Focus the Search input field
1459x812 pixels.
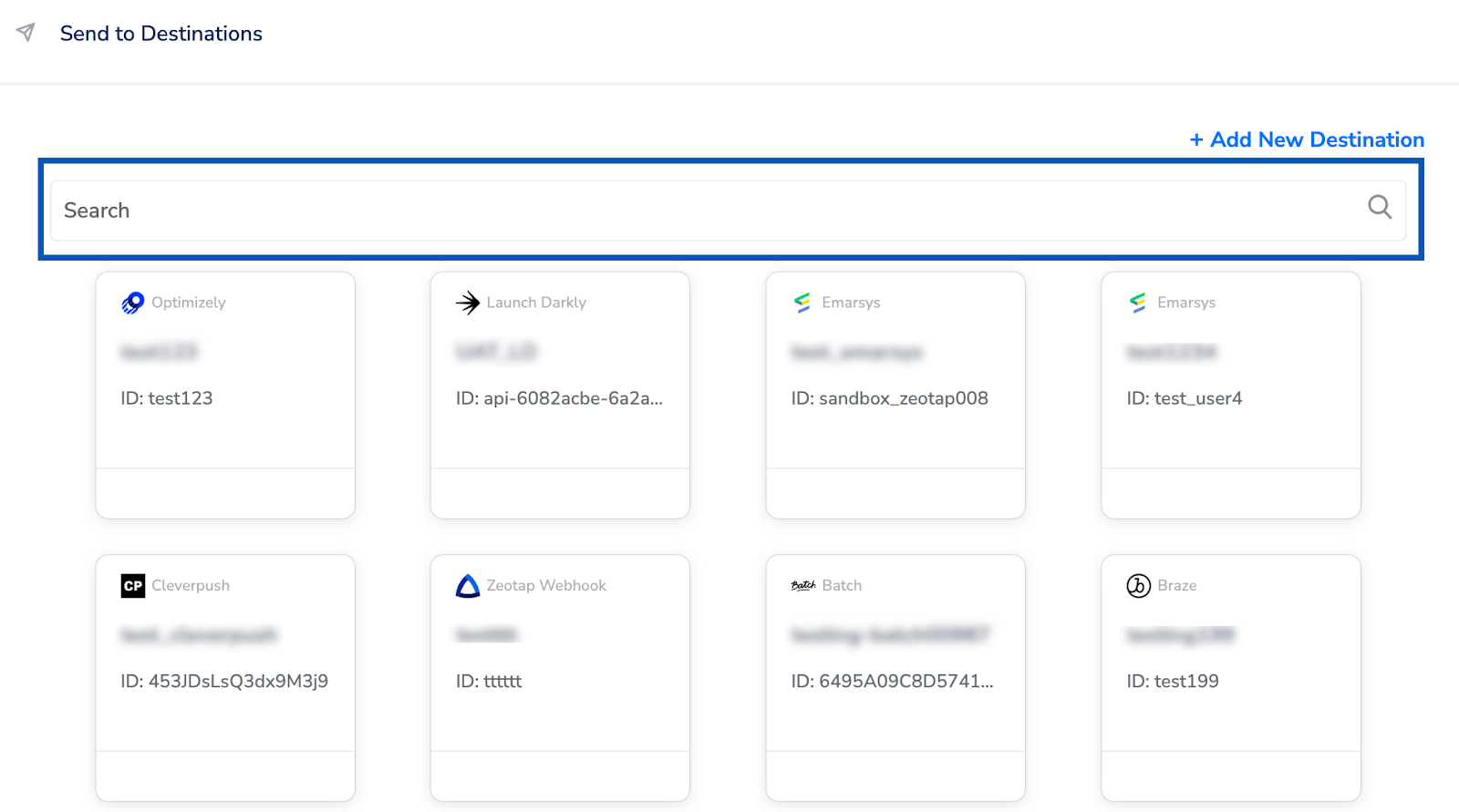point(728,211)
